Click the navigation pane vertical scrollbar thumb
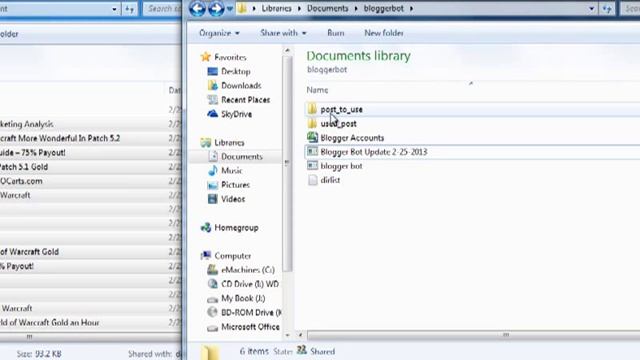Viewport: 640px width, 360px height. click(287, 164)
